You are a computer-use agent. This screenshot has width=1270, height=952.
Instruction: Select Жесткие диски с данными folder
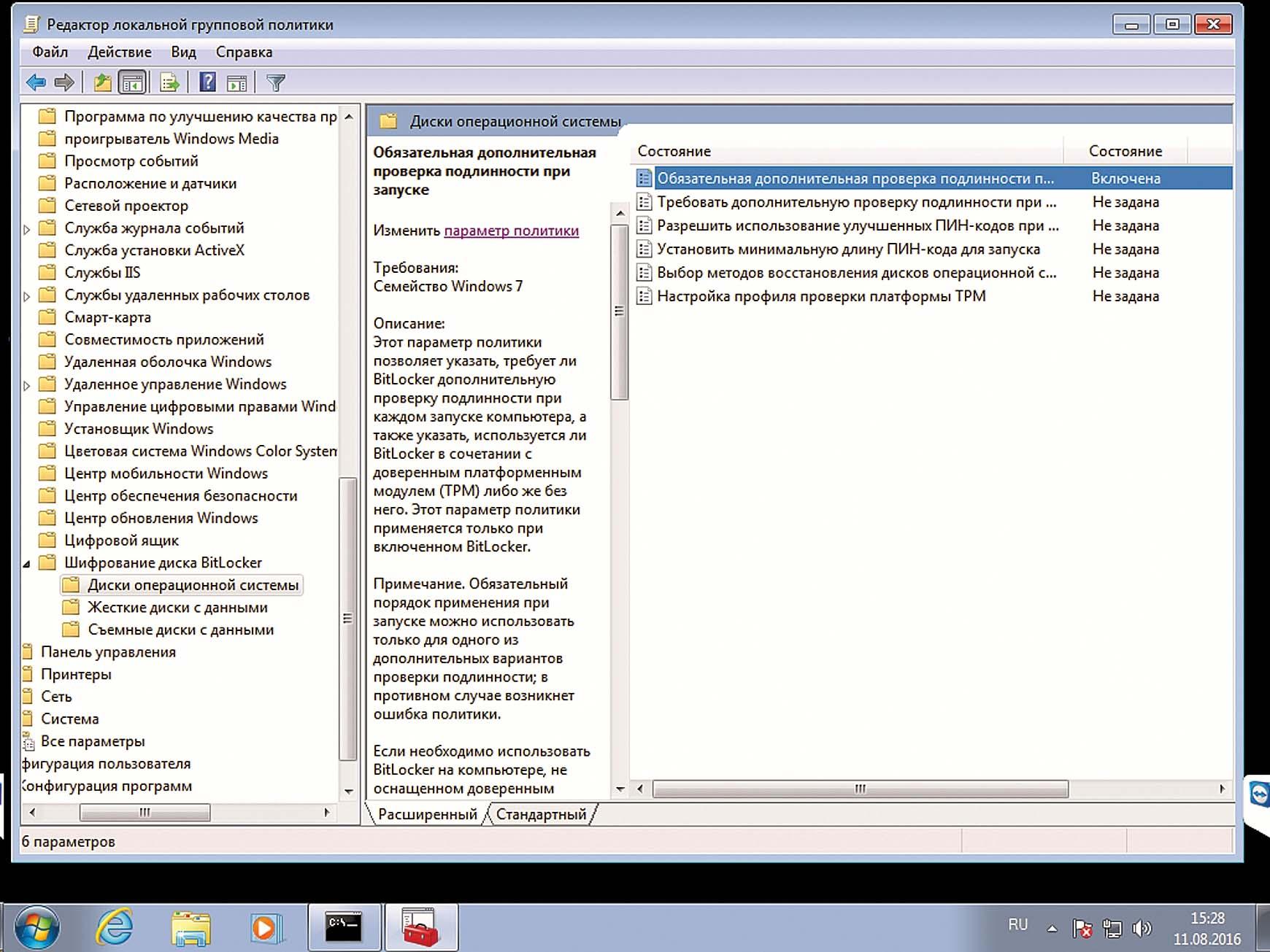177,608
